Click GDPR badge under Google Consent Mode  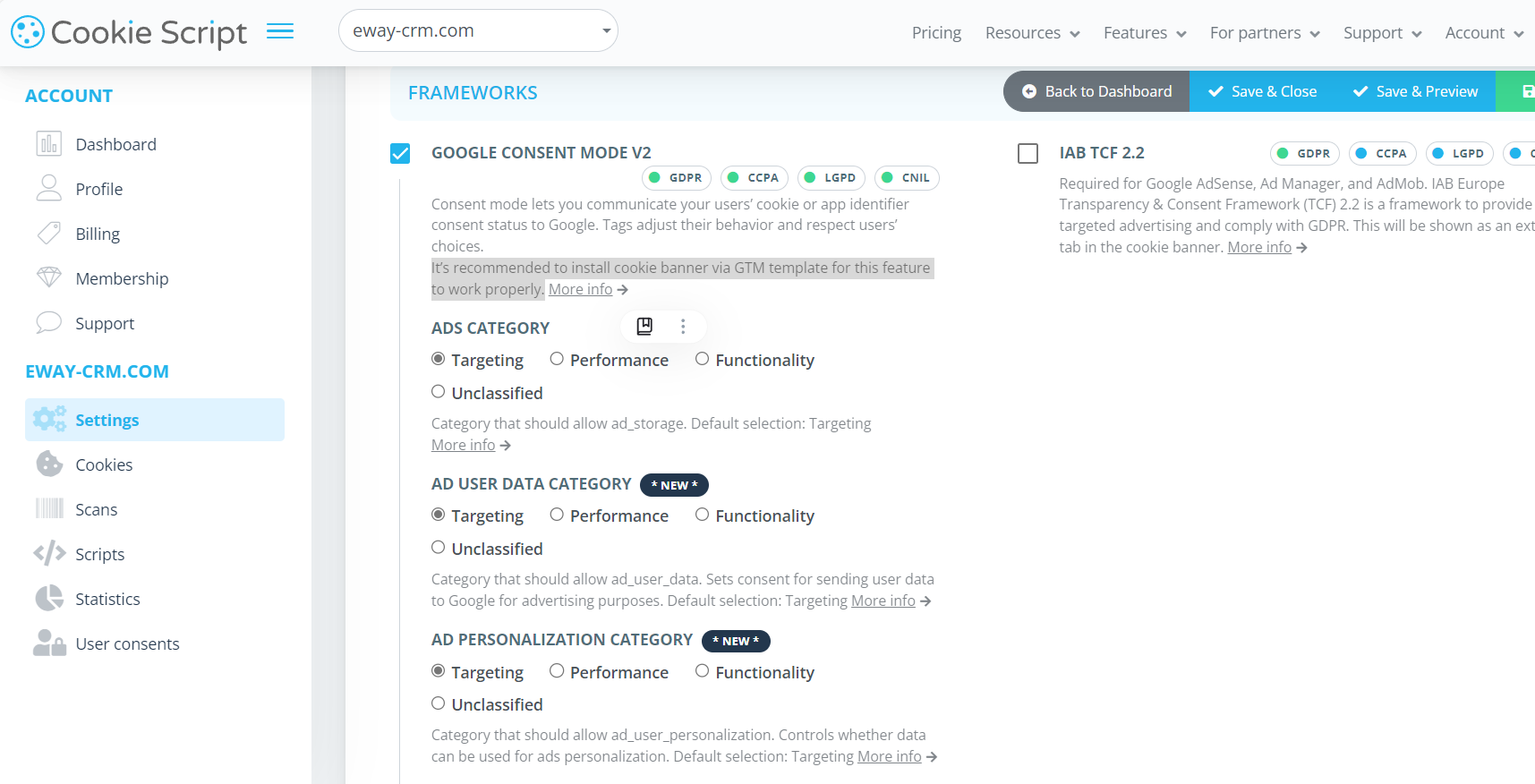[x=677, y=177]
